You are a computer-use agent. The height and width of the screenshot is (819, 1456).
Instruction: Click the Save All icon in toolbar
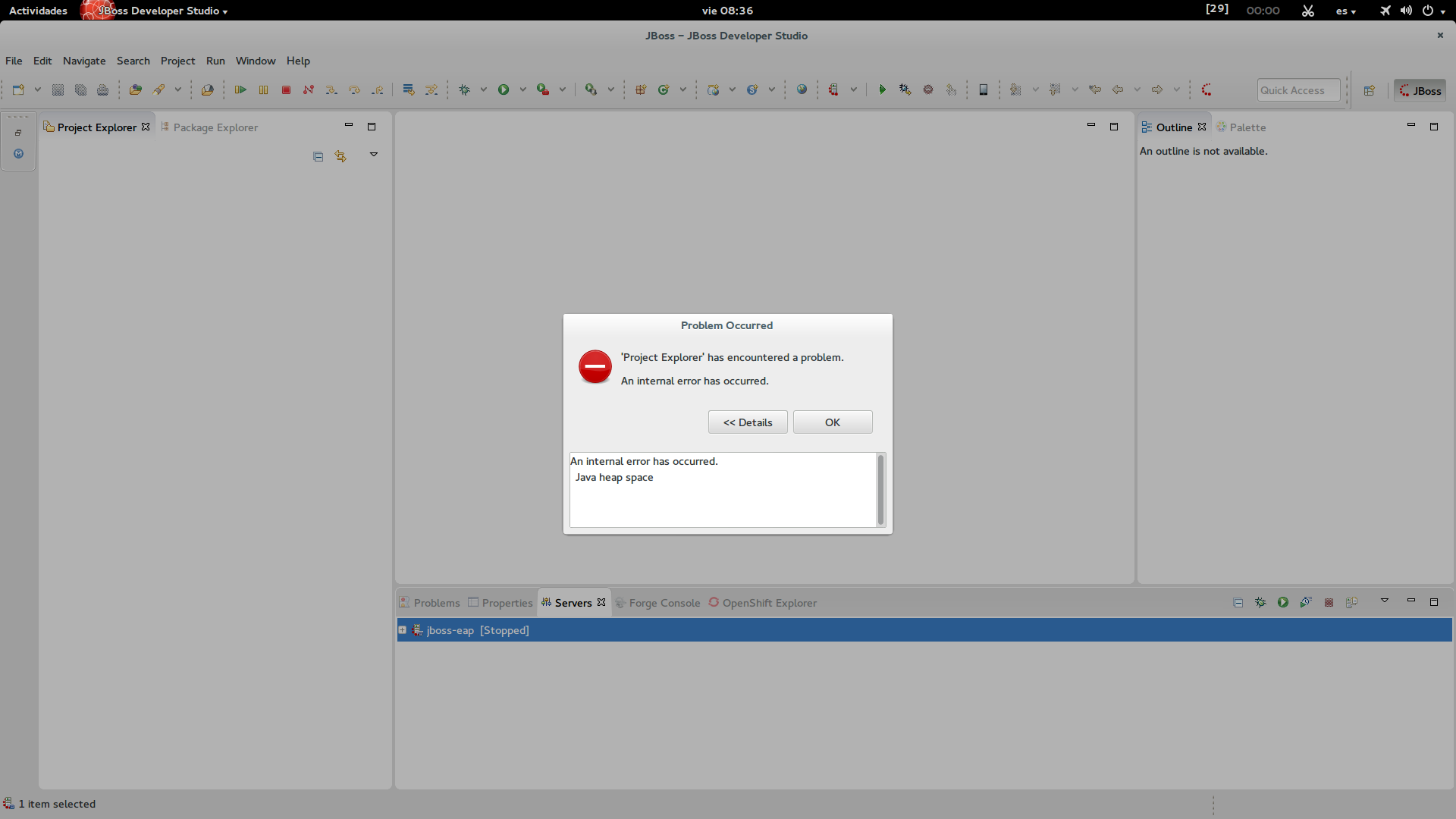80,89
